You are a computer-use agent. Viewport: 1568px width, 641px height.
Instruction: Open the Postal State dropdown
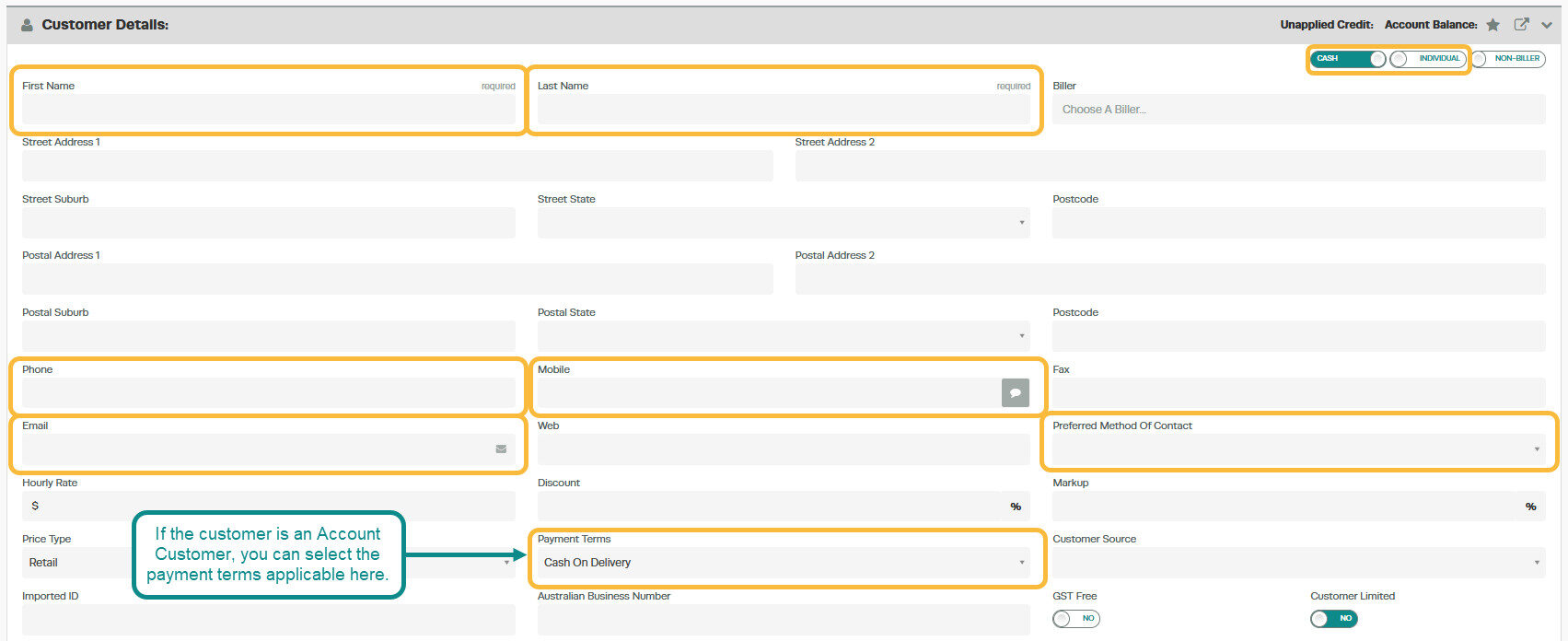point(784,336)
